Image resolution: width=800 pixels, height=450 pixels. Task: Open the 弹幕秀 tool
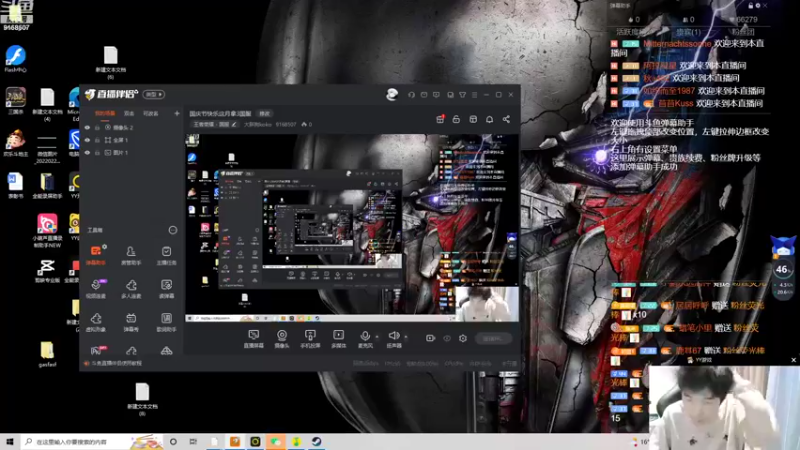tap(131, 322)
